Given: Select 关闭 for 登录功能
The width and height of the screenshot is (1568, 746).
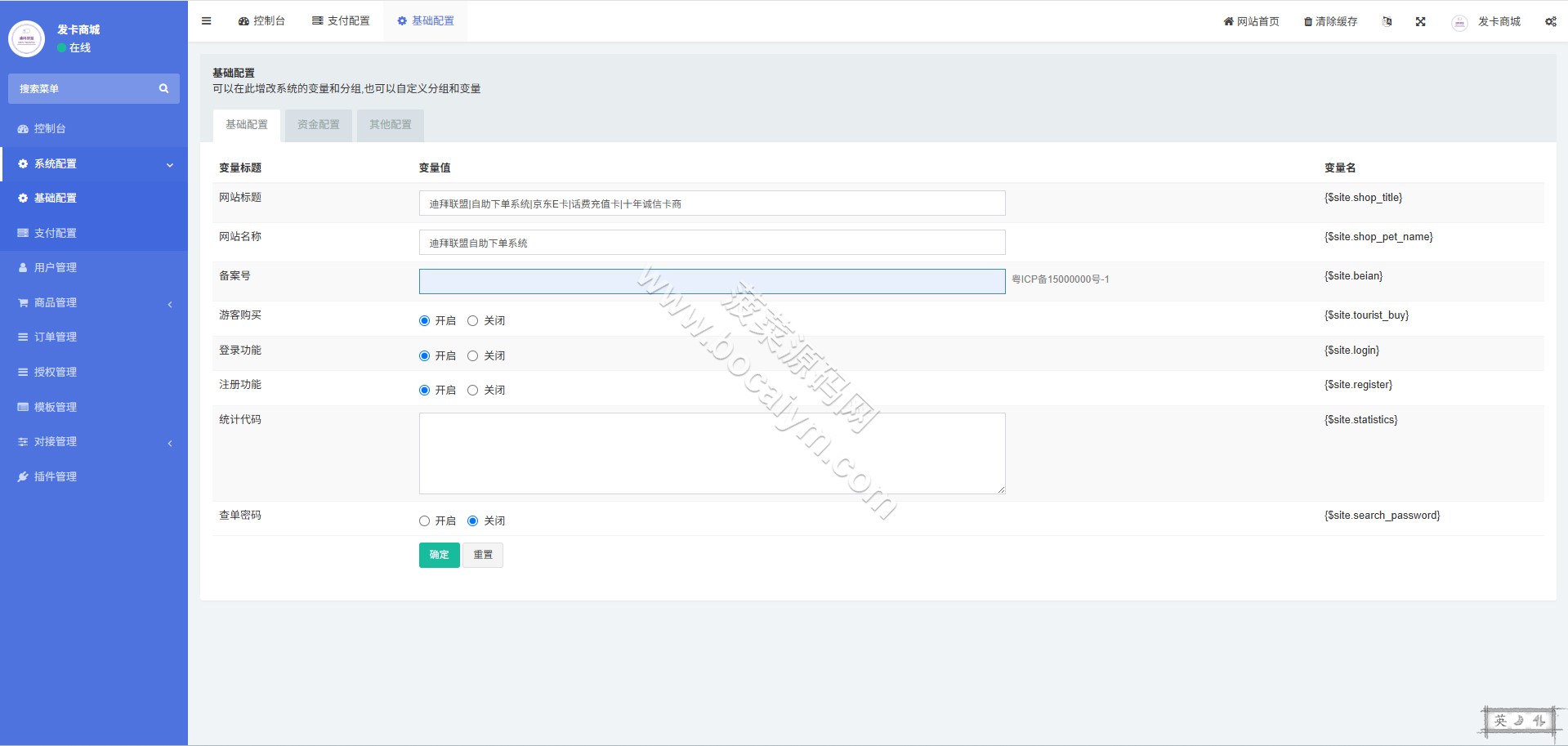Looking at the screenshot, I should pyautogui.click(x=472, y=356).
